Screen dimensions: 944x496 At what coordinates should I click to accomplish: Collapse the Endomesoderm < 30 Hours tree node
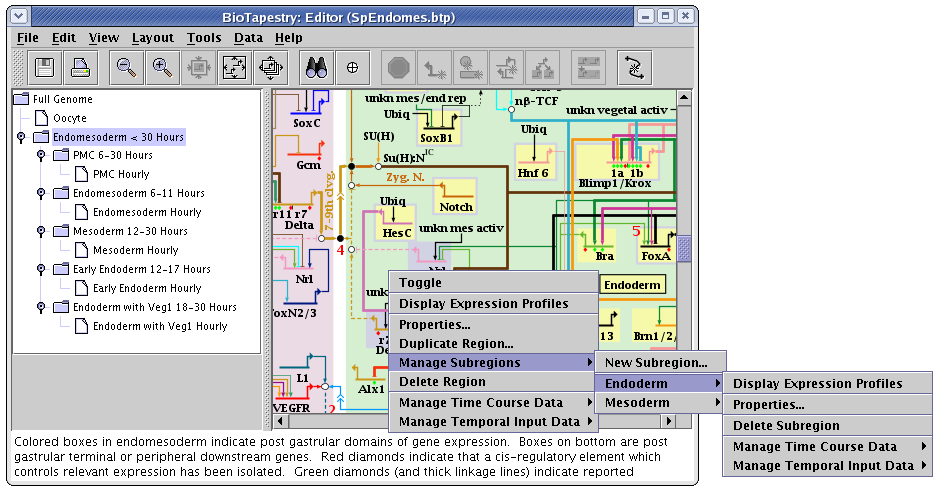(20, 137)
